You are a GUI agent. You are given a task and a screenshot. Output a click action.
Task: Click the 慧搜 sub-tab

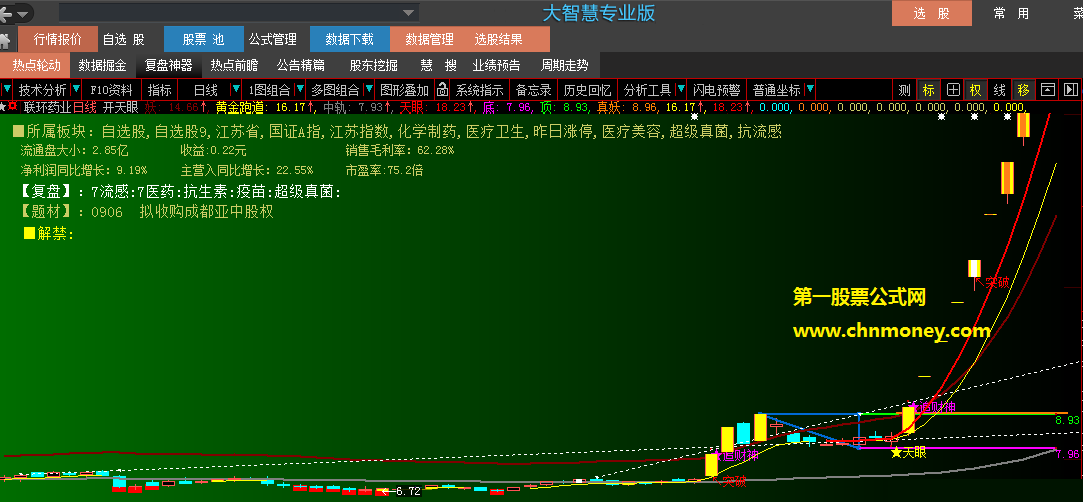[x=439, y=66]
